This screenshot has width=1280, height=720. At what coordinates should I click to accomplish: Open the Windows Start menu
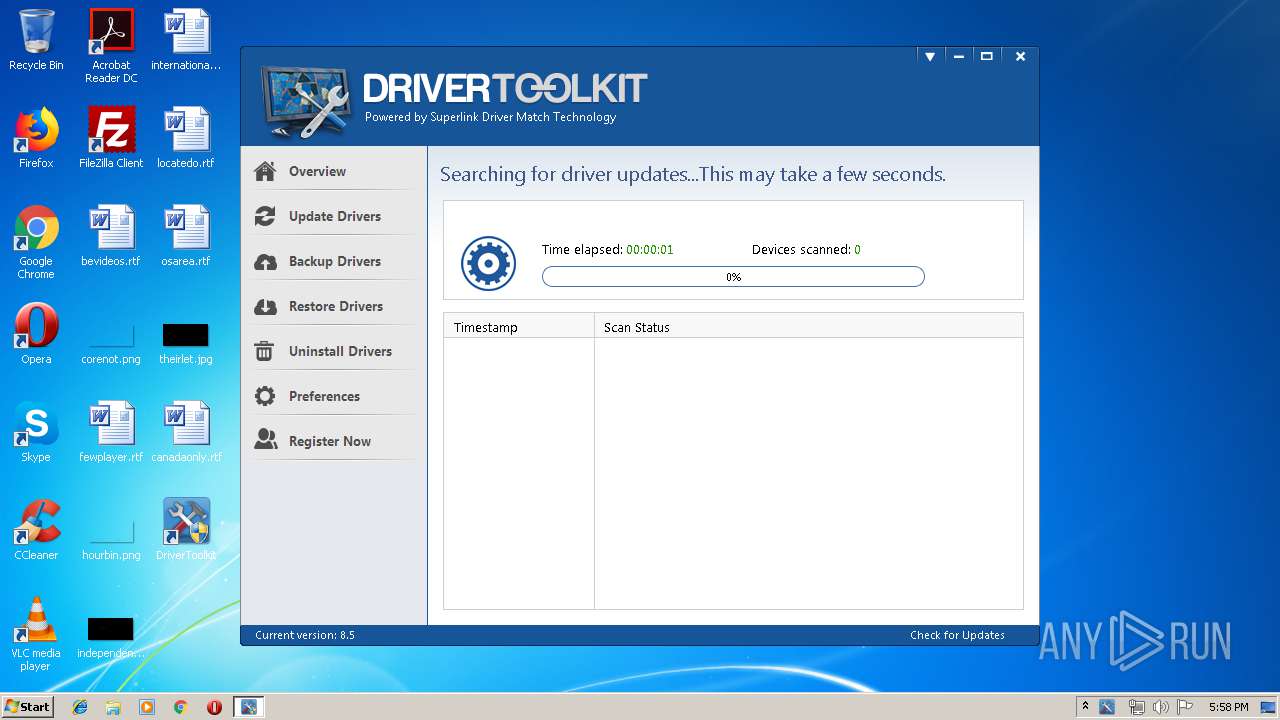(x=28, y=707)
